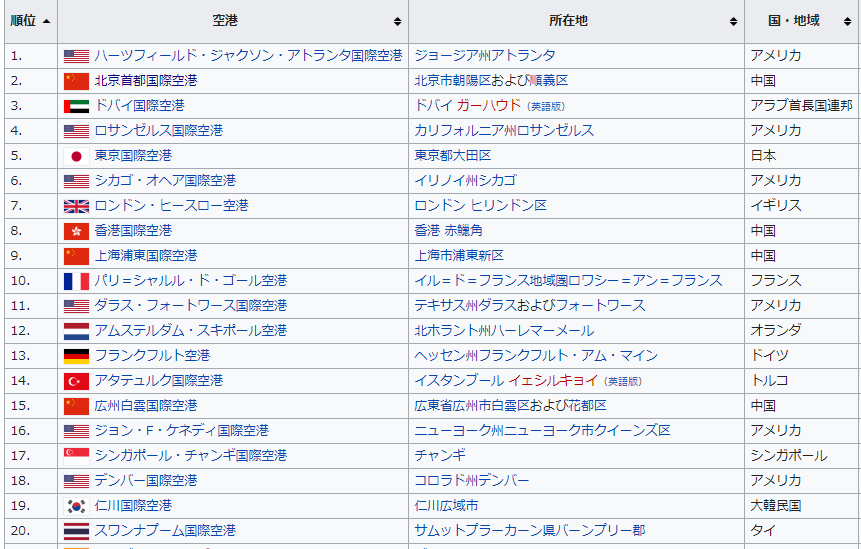Click the French flag beside パリ=シャルル・ド・ゴール空港
This screenshot has height=549, width=861.
click(x=76, y=281)
